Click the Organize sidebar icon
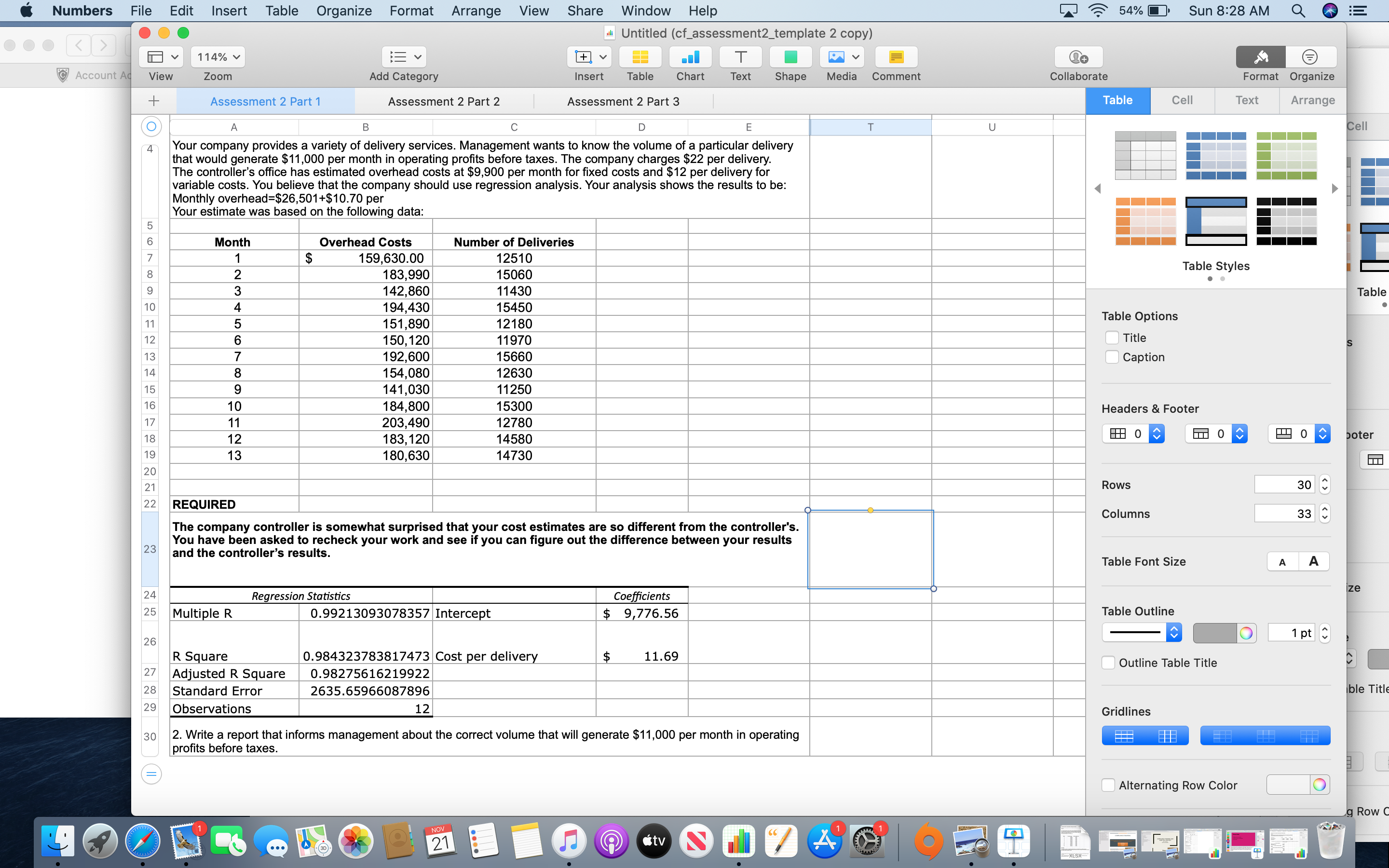1389x868 pixels. pyautogui.click(x=1311, y=57)
